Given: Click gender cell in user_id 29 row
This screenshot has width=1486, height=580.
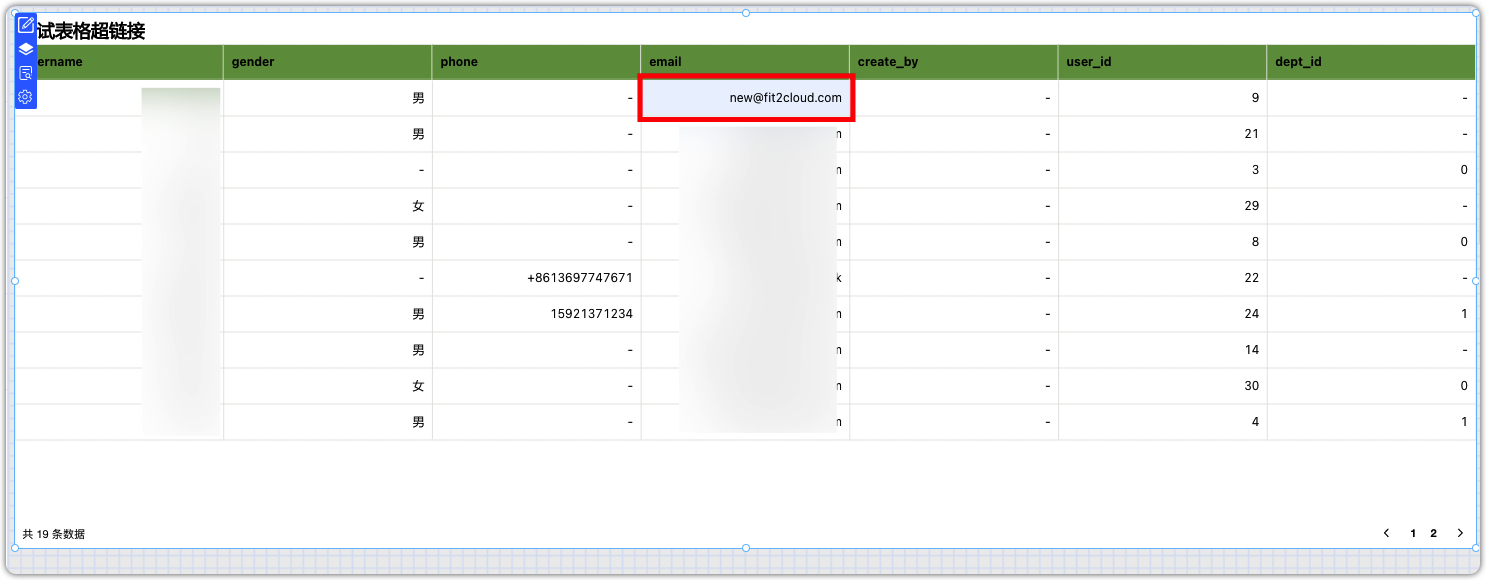Looking at the screenshot, I should tap(328, 206).
